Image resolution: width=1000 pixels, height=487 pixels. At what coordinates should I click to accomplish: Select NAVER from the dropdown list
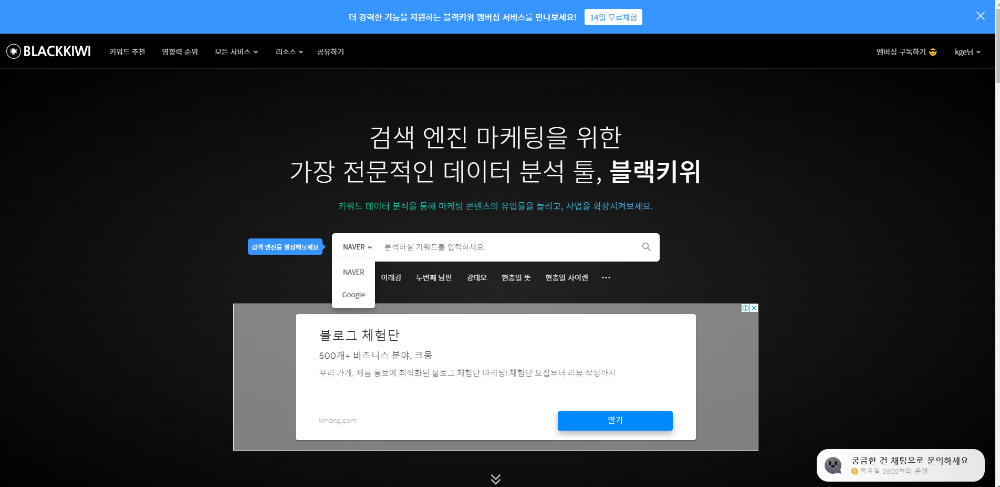353,272
